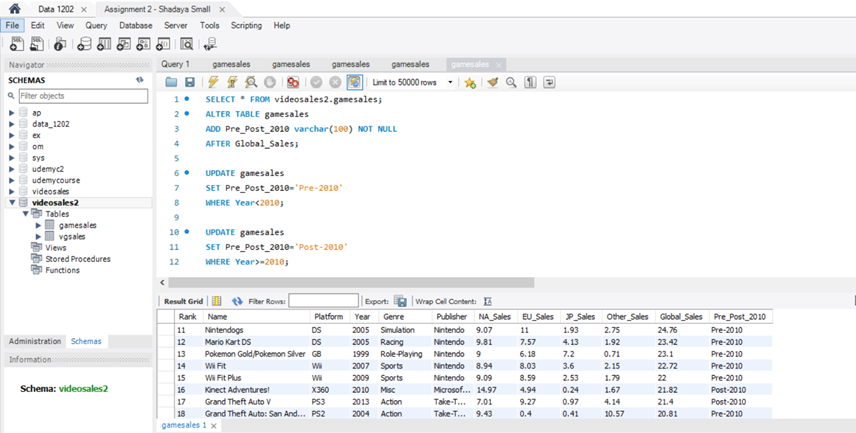
Task: Open the Database menu
Action: (136, 25)
